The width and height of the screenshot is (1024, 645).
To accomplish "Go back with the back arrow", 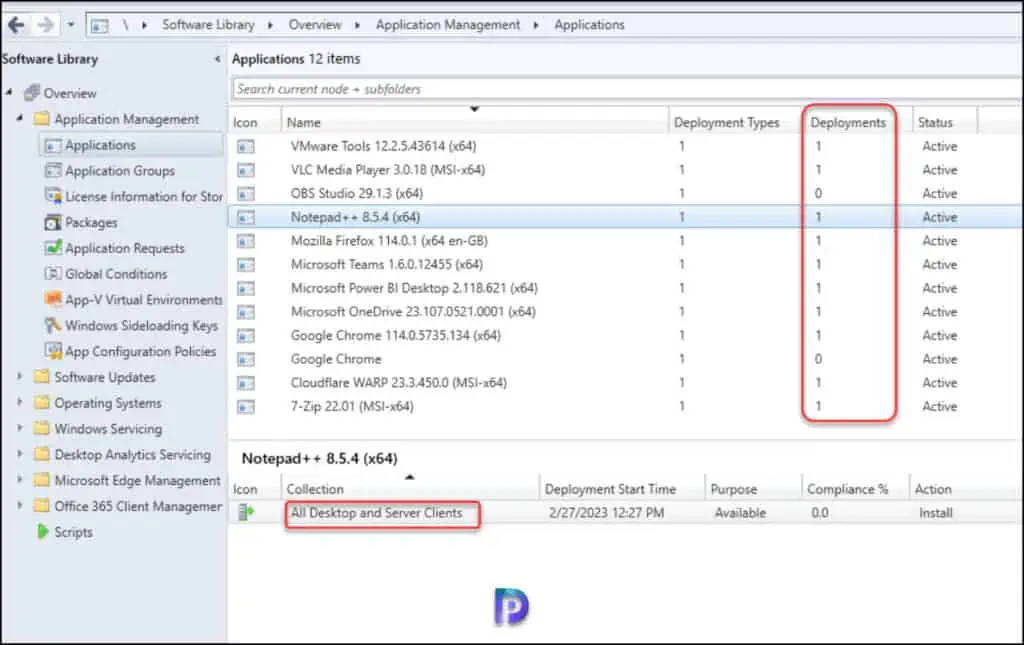I will click(x=16, y=25).
